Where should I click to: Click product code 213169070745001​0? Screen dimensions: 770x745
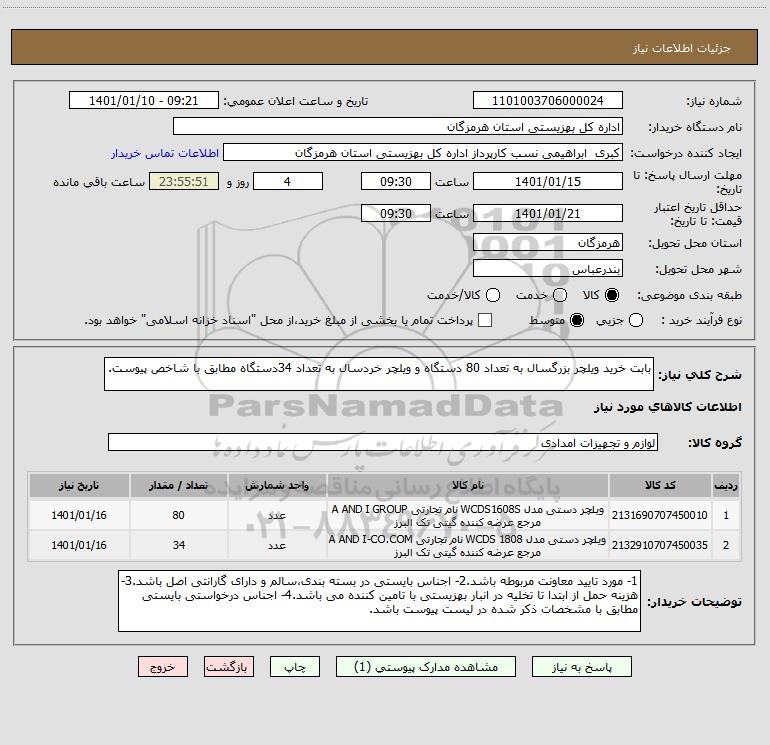(660, 515)
